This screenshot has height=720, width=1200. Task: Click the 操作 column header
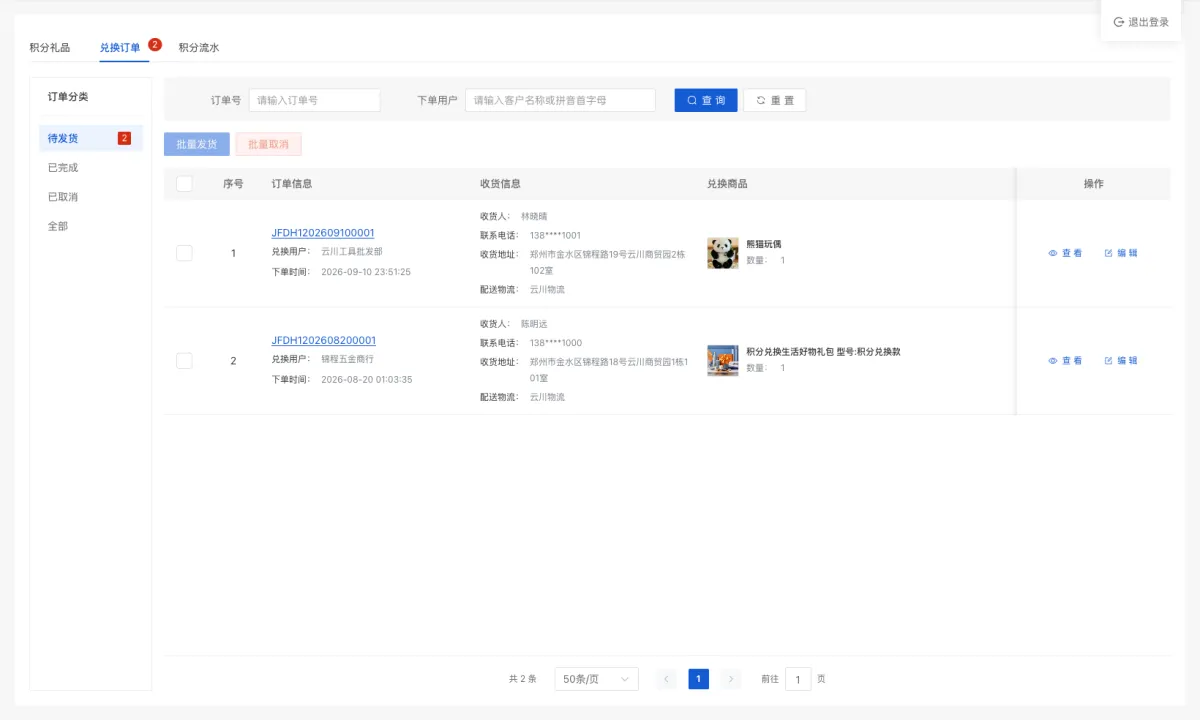click(1094, 184)
